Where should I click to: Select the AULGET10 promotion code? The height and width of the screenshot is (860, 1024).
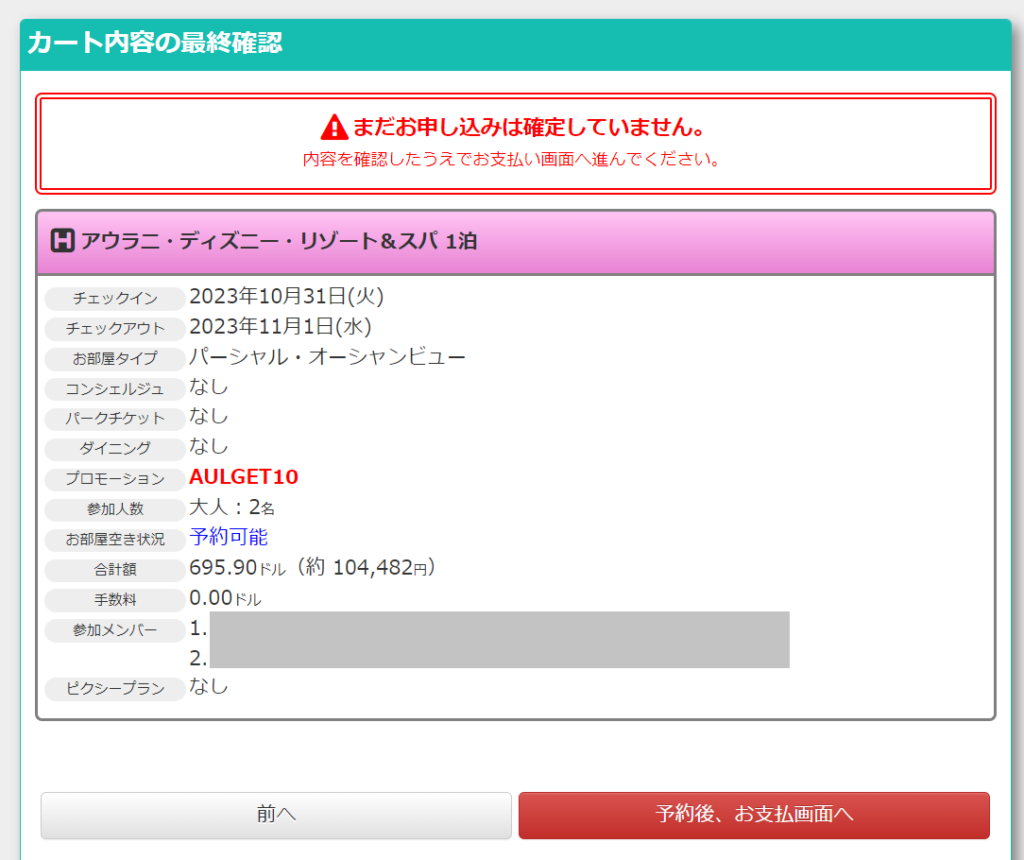point(244,477)
